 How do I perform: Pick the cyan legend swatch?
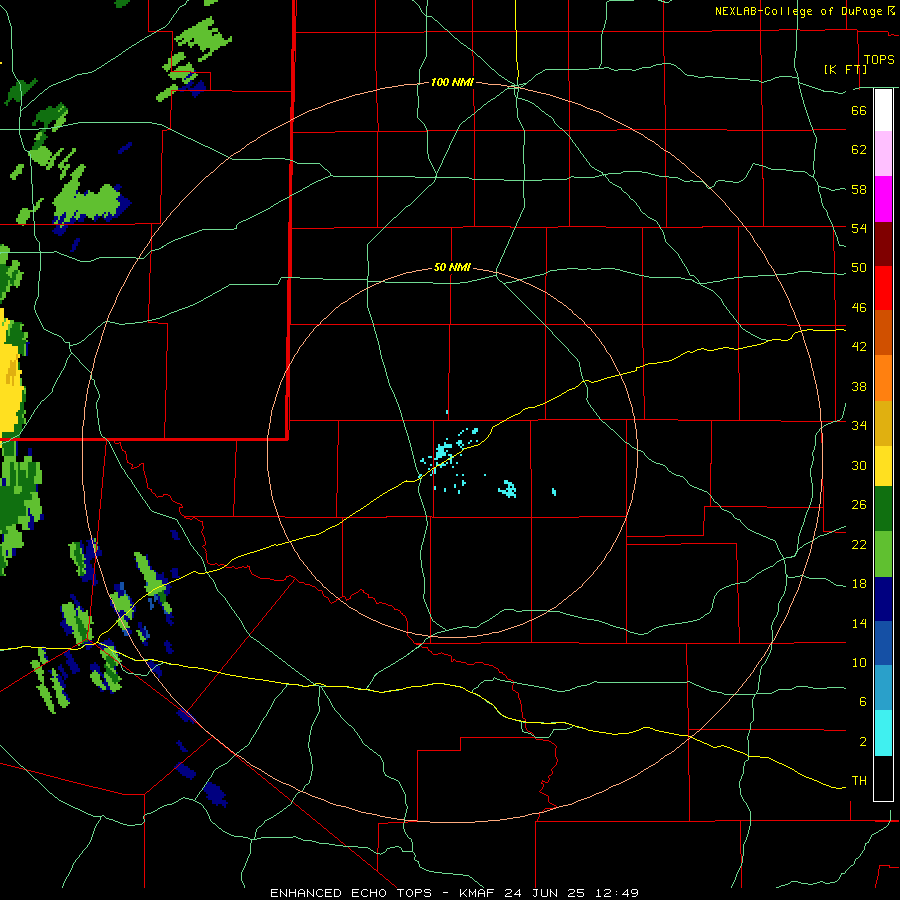[883, 733]
